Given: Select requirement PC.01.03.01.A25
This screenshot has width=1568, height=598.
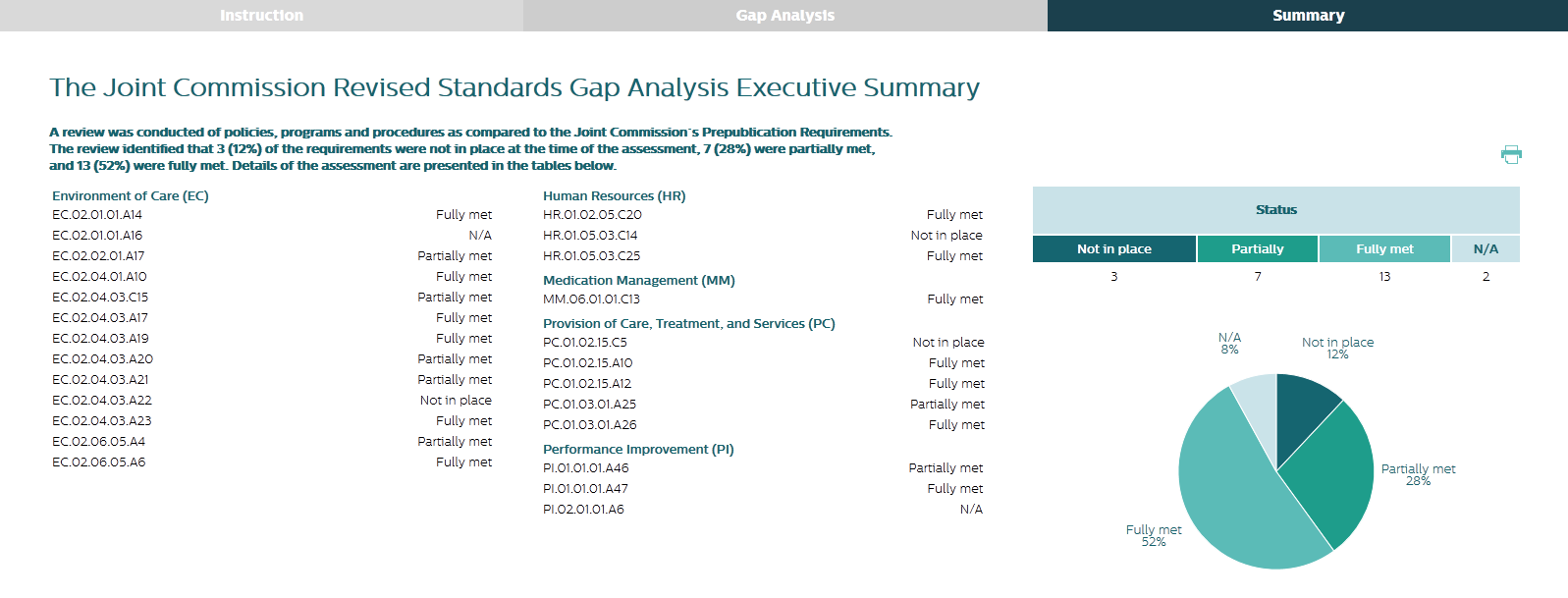Looking at the screenshot, I should coord(589,405).
